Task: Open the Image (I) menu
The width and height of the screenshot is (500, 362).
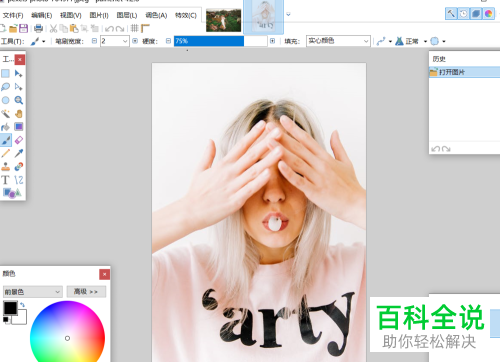Action: click(x=99, y=15)
